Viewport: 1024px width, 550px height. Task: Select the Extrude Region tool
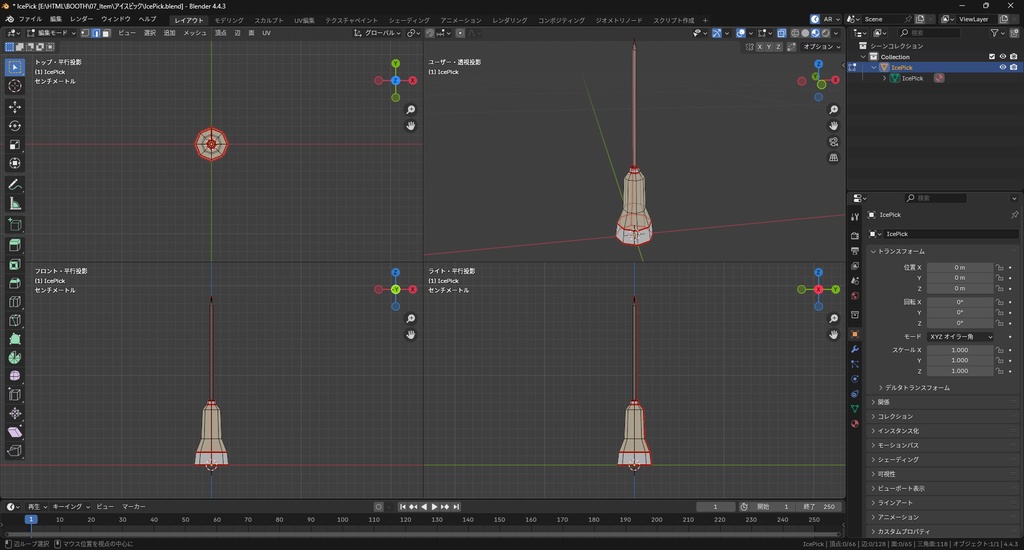(x=14, y=246)
